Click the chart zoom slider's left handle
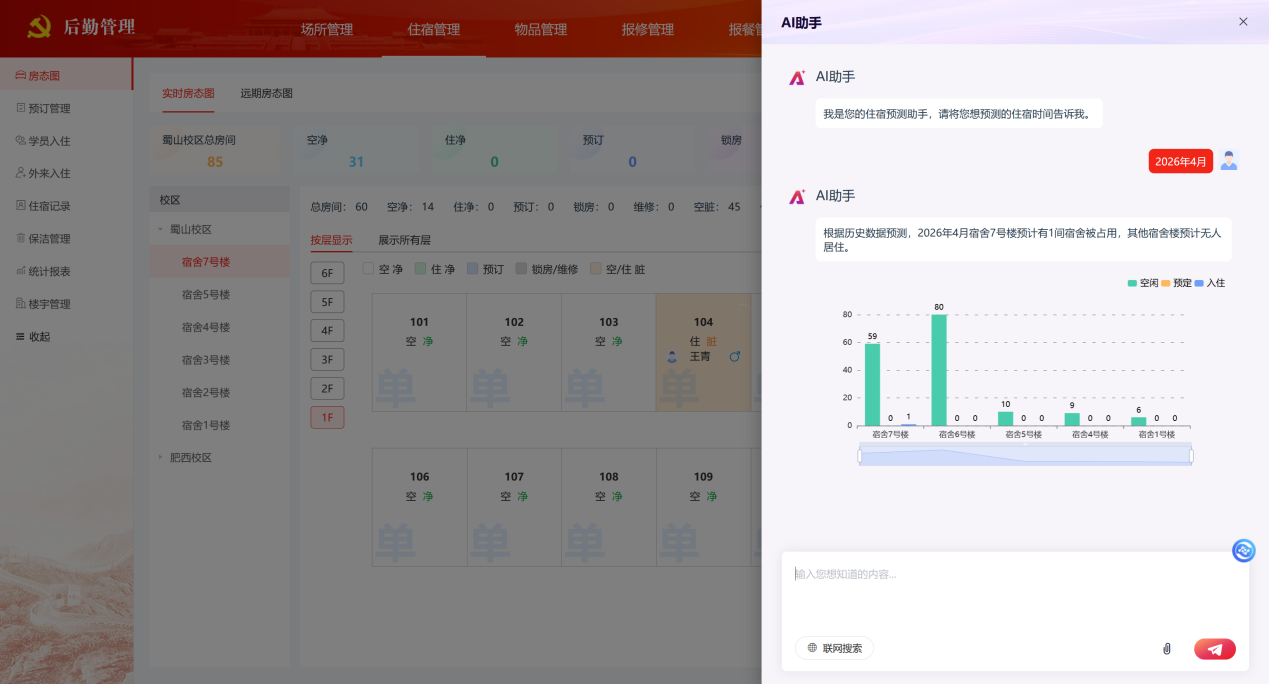 (859, 456)
